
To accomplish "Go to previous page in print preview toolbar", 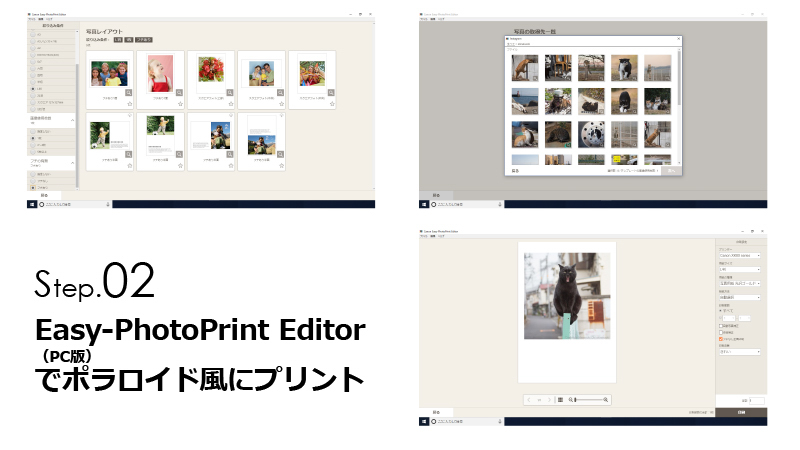I will 529,400.
